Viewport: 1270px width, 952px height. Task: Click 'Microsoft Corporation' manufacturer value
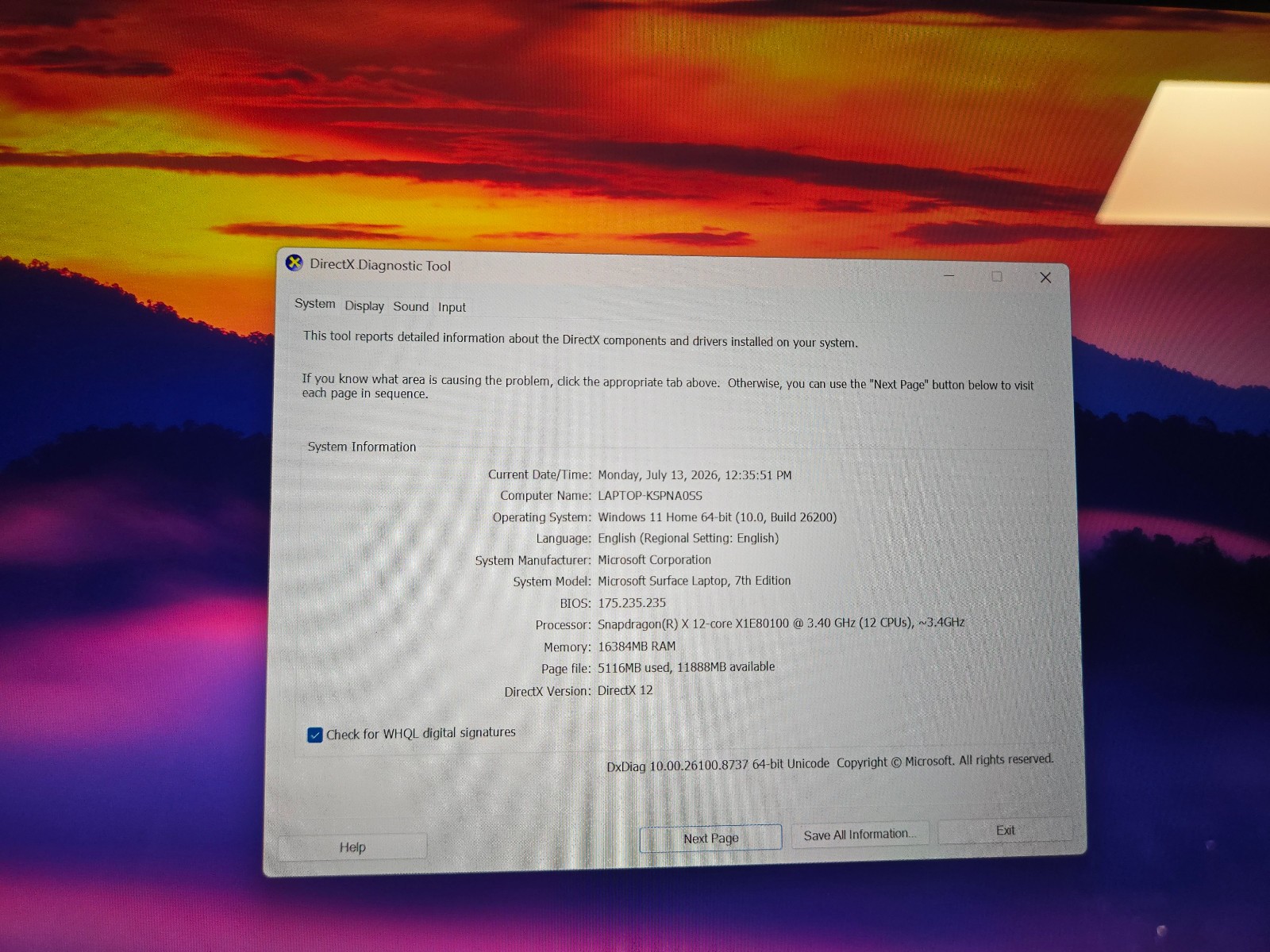click(654, 560)
